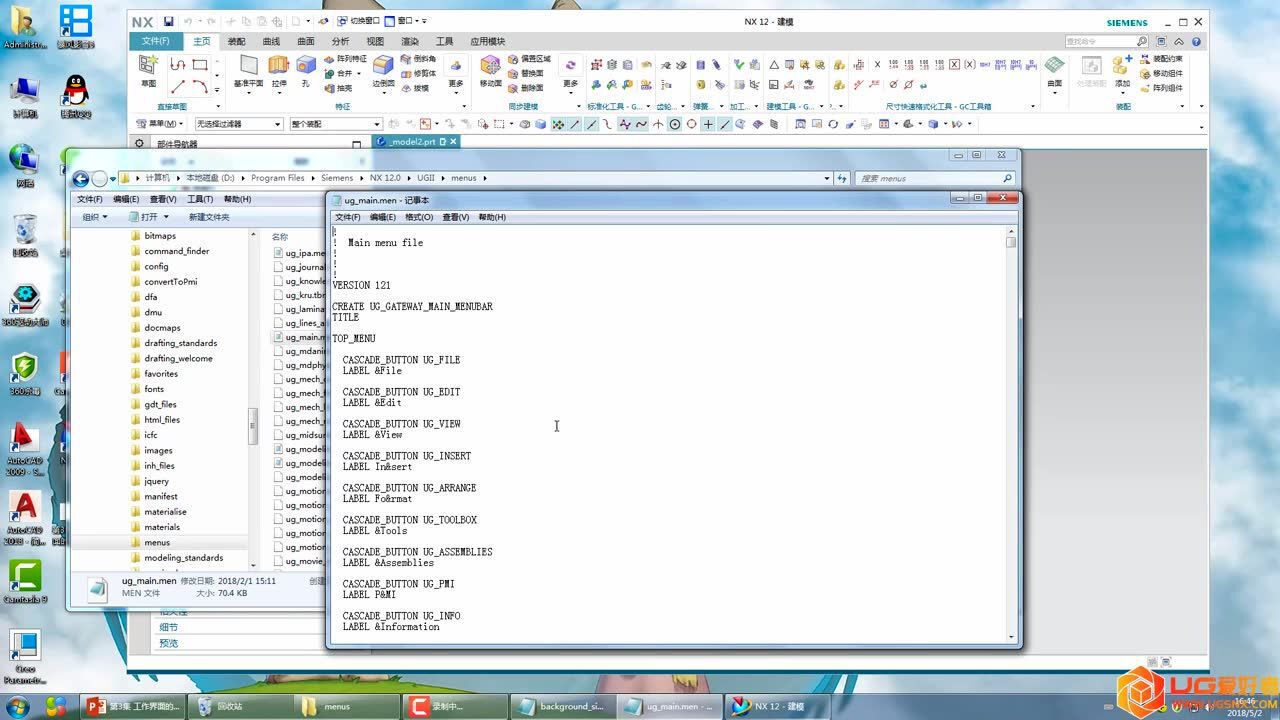Click the 基准平面 (Datum Plane) icon
Image resolution: width=1280 pixels, height=720 pixels.
click(x=248, y=69)
